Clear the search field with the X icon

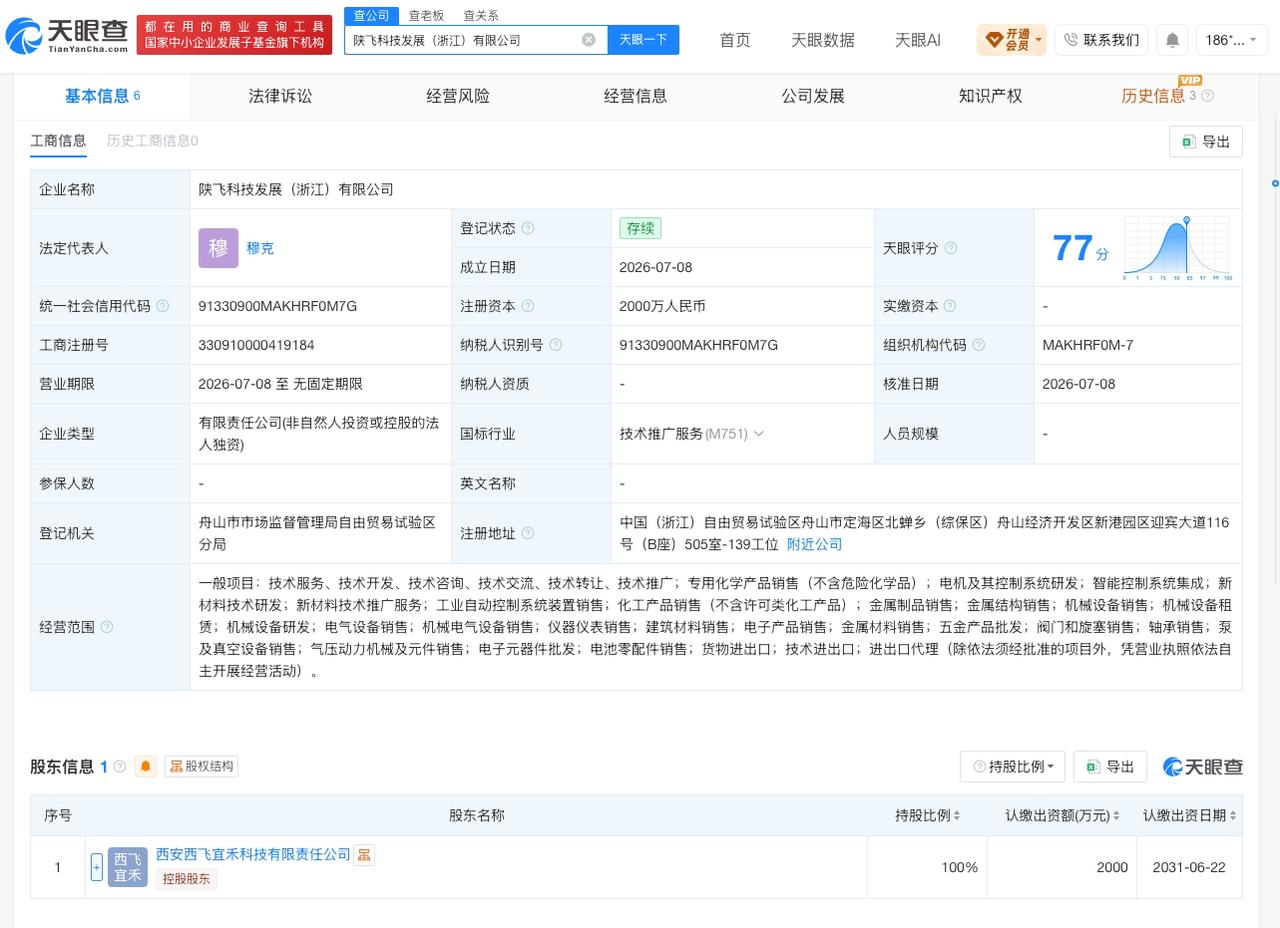(588, 40)
